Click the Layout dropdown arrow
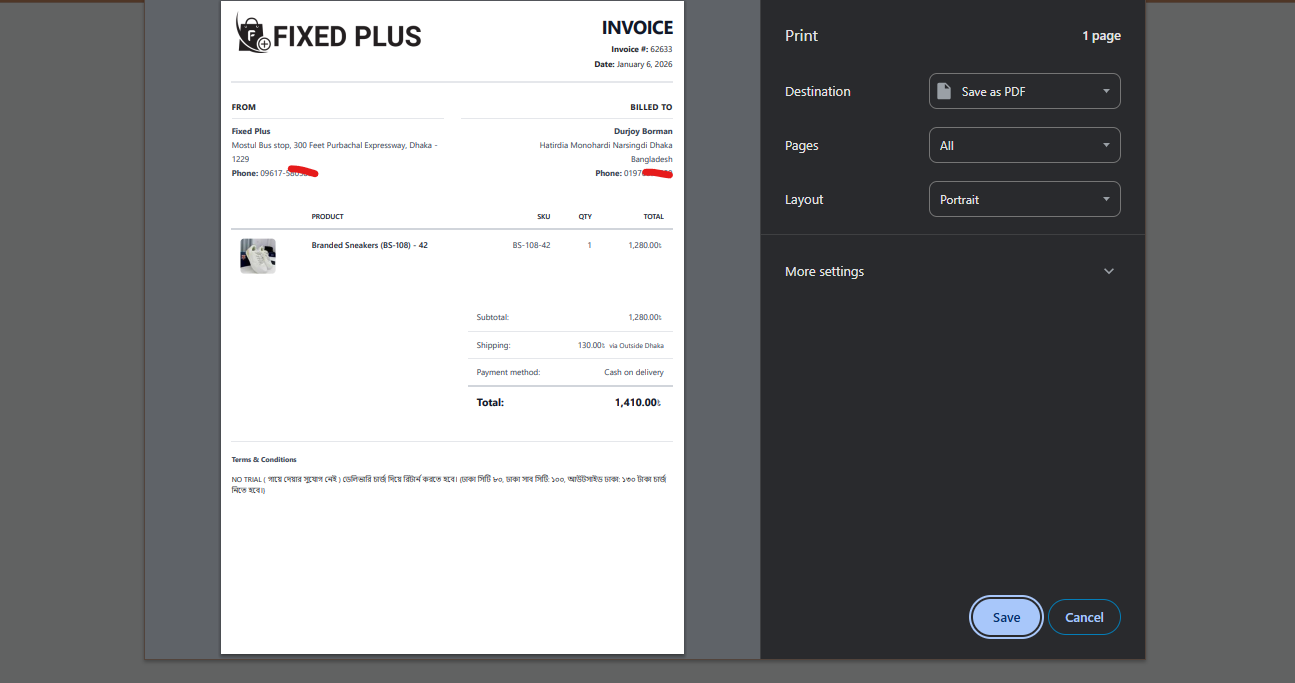 point(1107,198)
